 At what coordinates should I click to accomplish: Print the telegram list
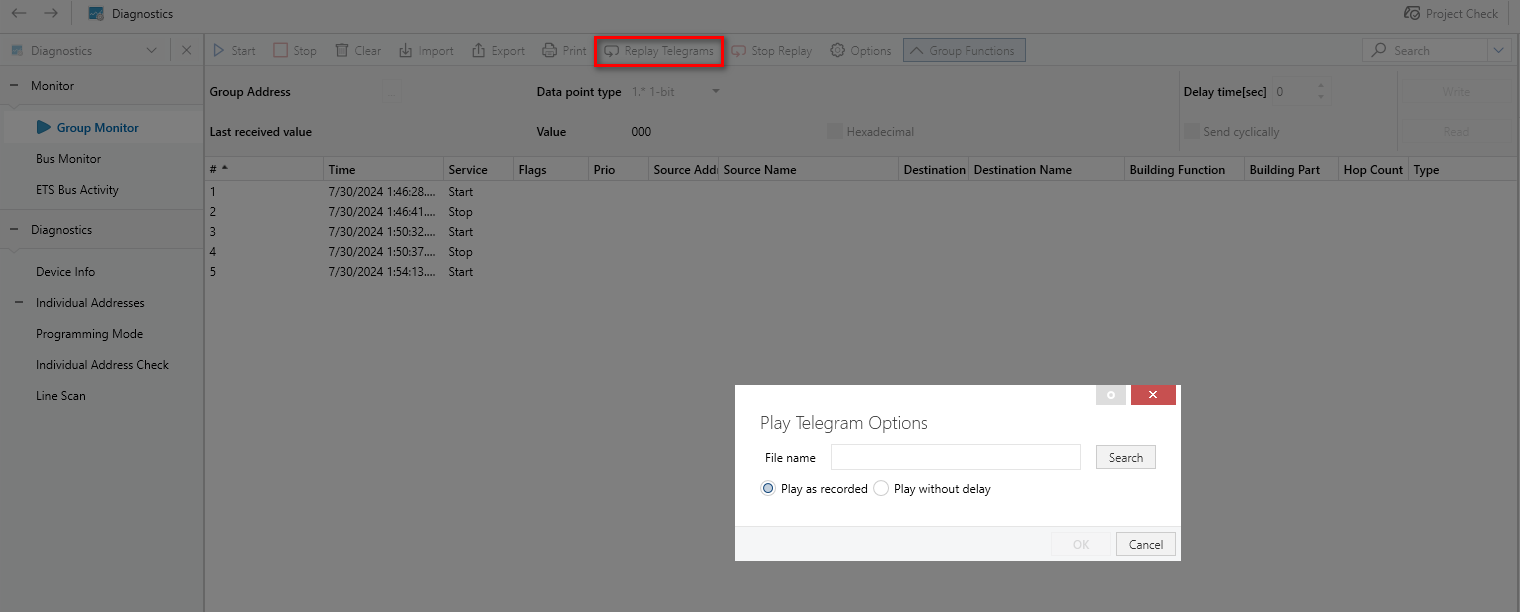(564, 50)
